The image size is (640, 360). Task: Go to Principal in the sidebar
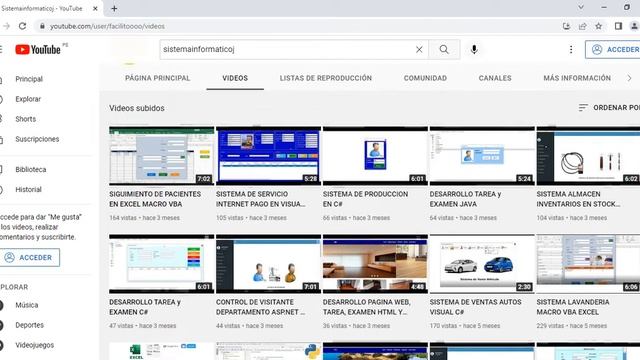click(x=29, y=79)
